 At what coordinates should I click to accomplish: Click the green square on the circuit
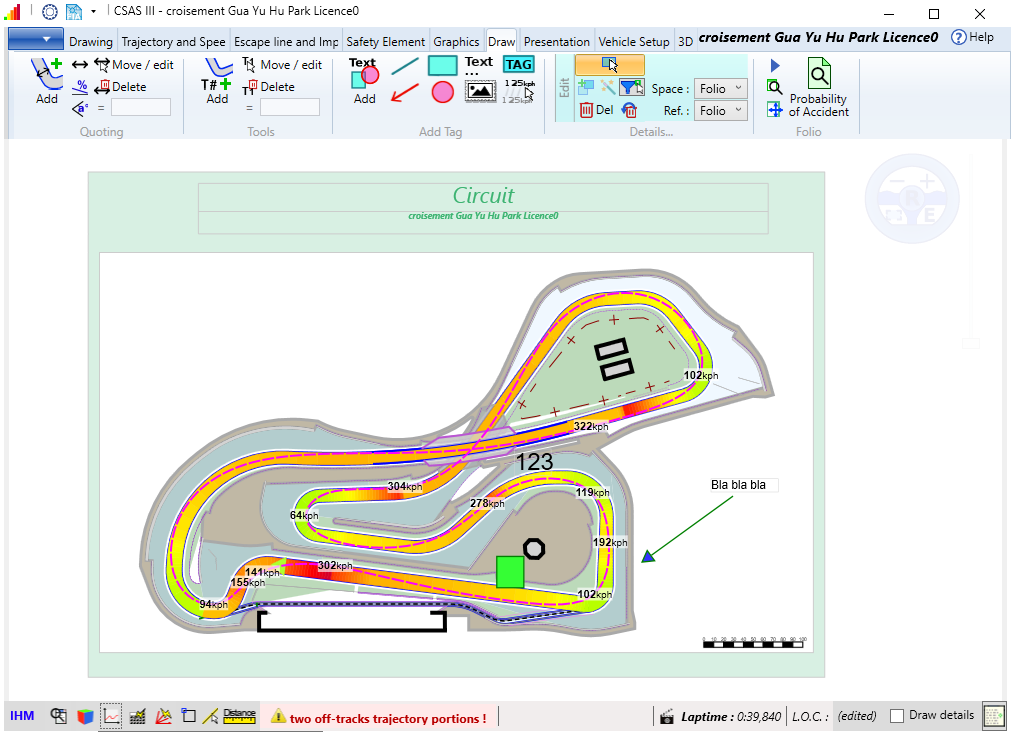[x=510, y=571]
